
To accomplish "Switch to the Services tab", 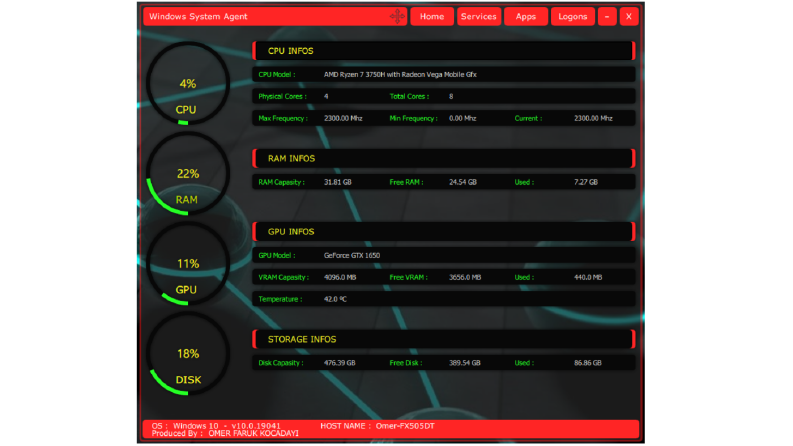I will tap(478, 16).
